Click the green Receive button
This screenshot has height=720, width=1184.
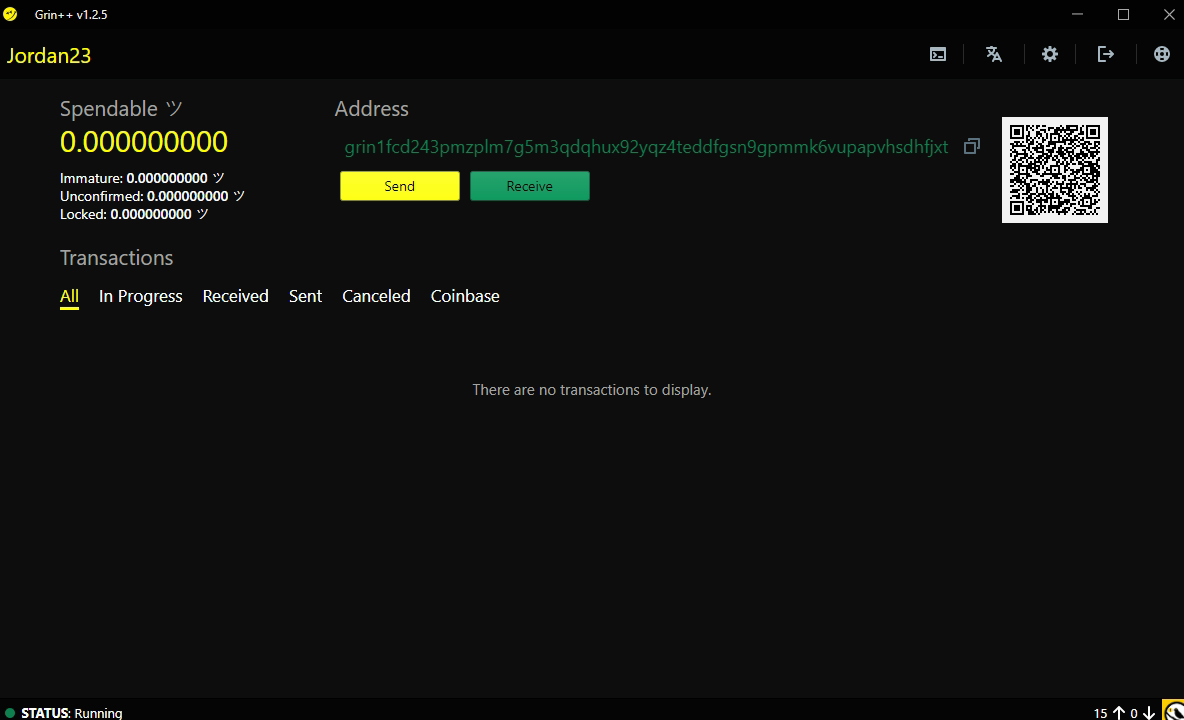pyautogui.click(x=529, y=186)
